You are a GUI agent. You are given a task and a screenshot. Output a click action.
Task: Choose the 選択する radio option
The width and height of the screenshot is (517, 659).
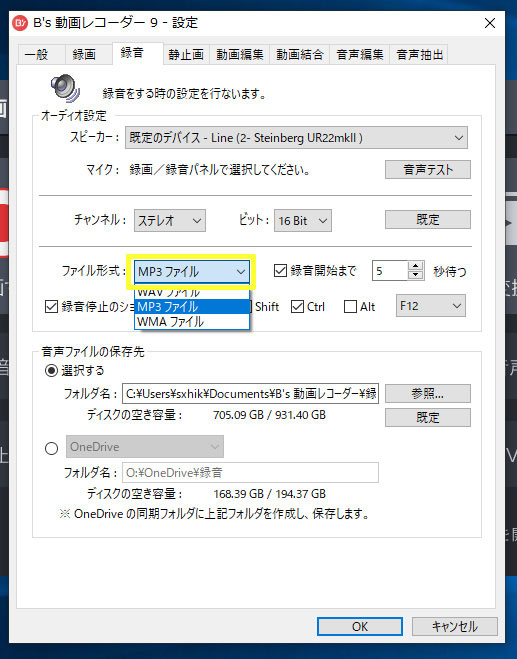[x=51, y=371]
